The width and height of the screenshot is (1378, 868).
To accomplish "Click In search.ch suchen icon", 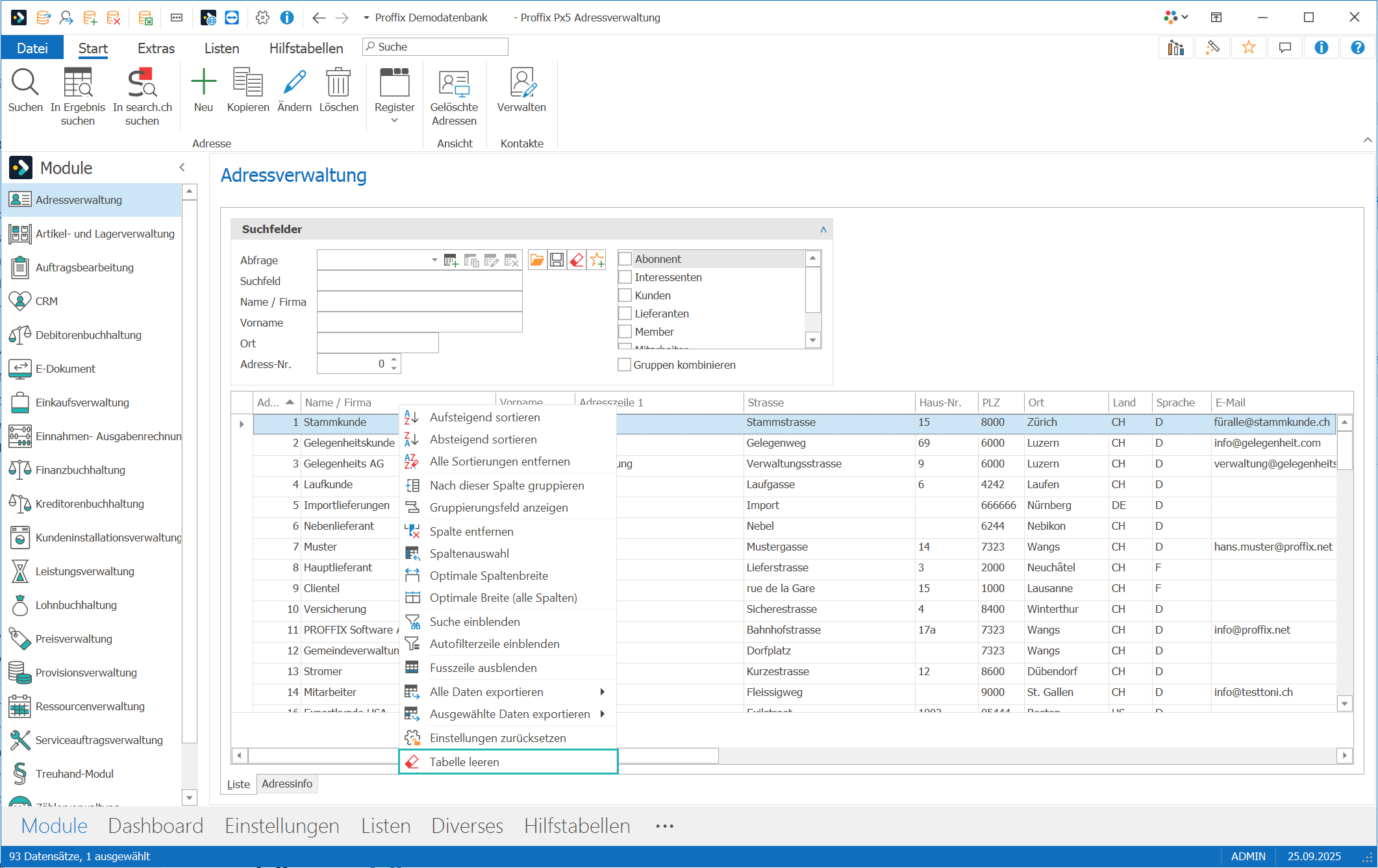I will click(x=142, y=83).
